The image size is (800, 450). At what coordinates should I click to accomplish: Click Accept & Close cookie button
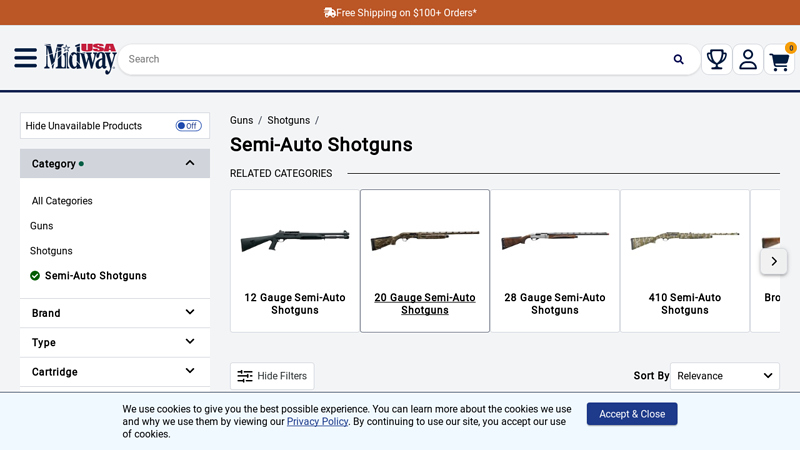(632, 414)
